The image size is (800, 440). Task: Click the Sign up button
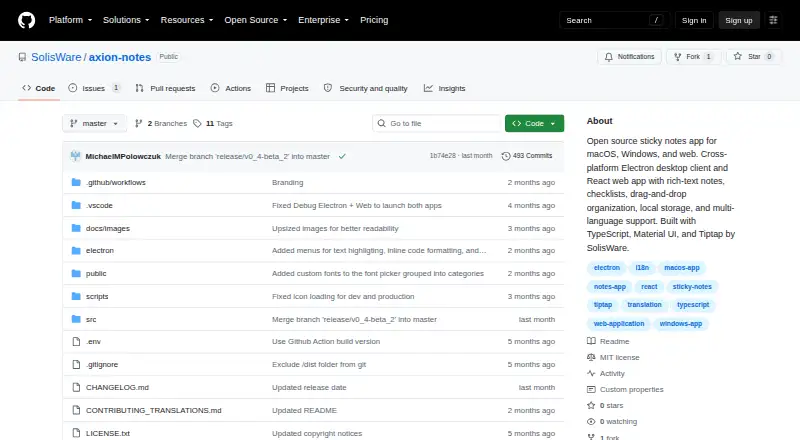pyautogui.click(x=739, y=20)
